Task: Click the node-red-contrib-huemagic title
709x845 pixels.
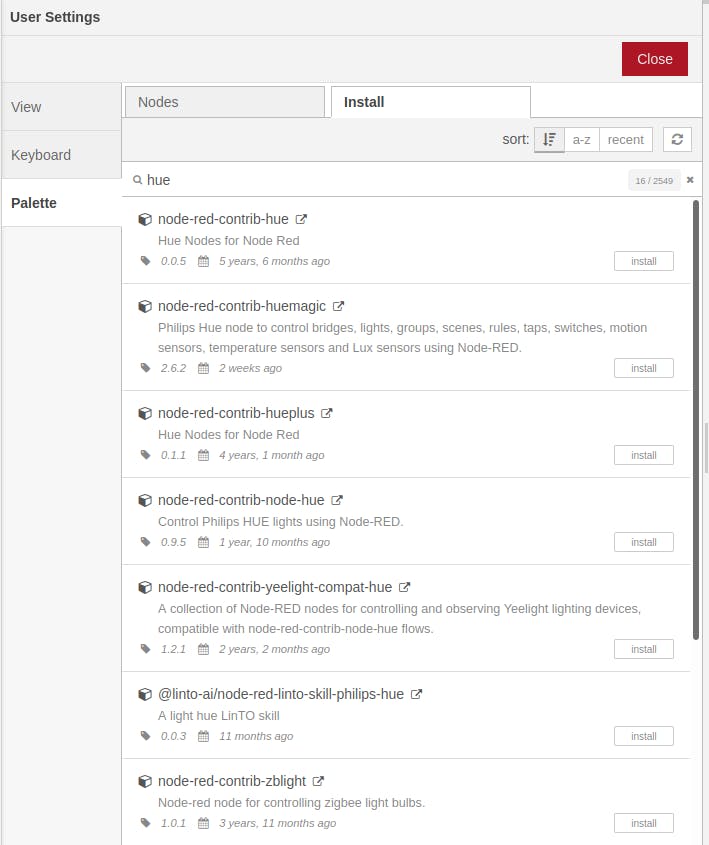Action: click(x=242, y=306)
